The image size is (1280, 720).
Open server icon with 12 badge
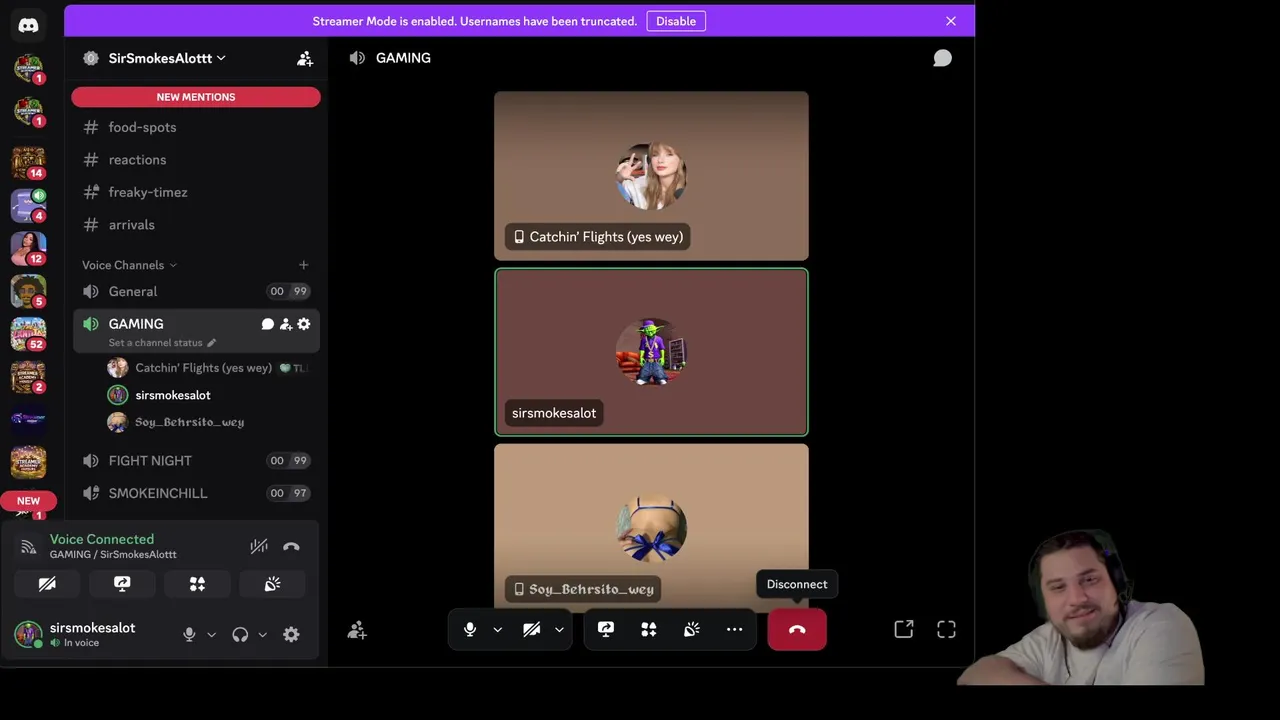(x=28, y=248)
